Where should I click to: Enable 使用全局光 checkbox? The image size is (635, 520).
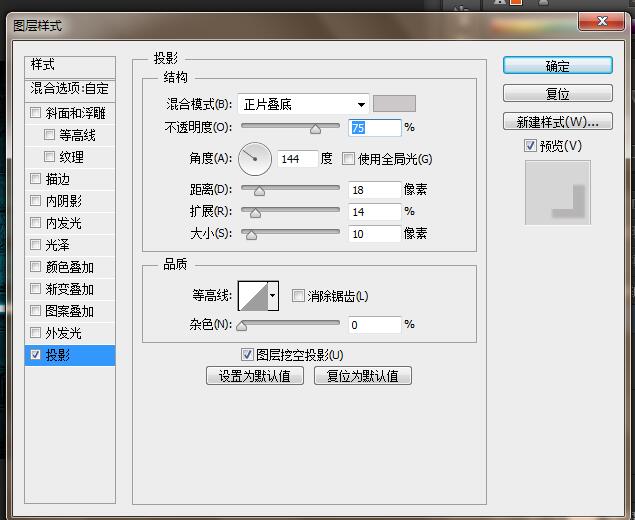pos(348,158)
